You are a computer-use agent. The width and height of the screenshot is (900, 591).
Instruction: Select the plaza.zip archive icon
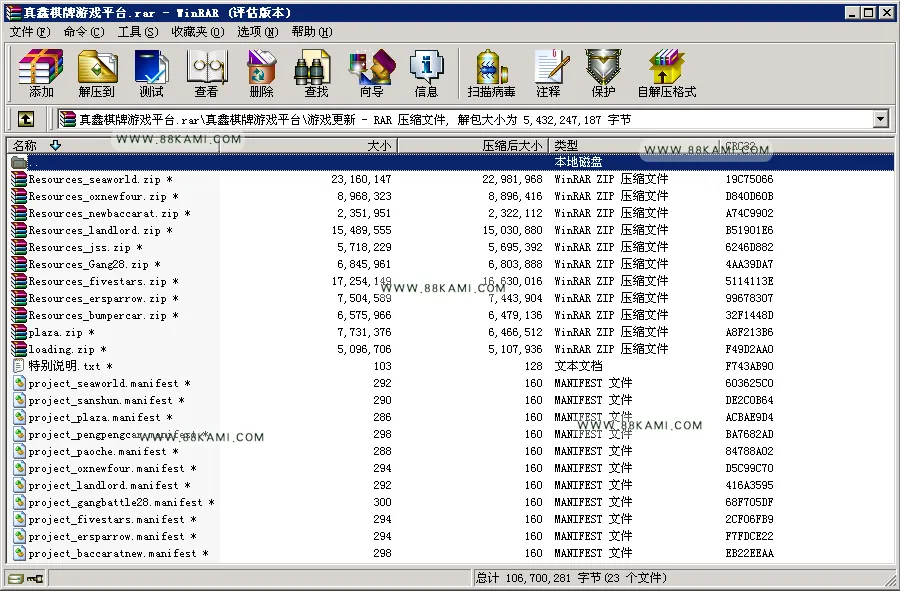tap(19, 332)
